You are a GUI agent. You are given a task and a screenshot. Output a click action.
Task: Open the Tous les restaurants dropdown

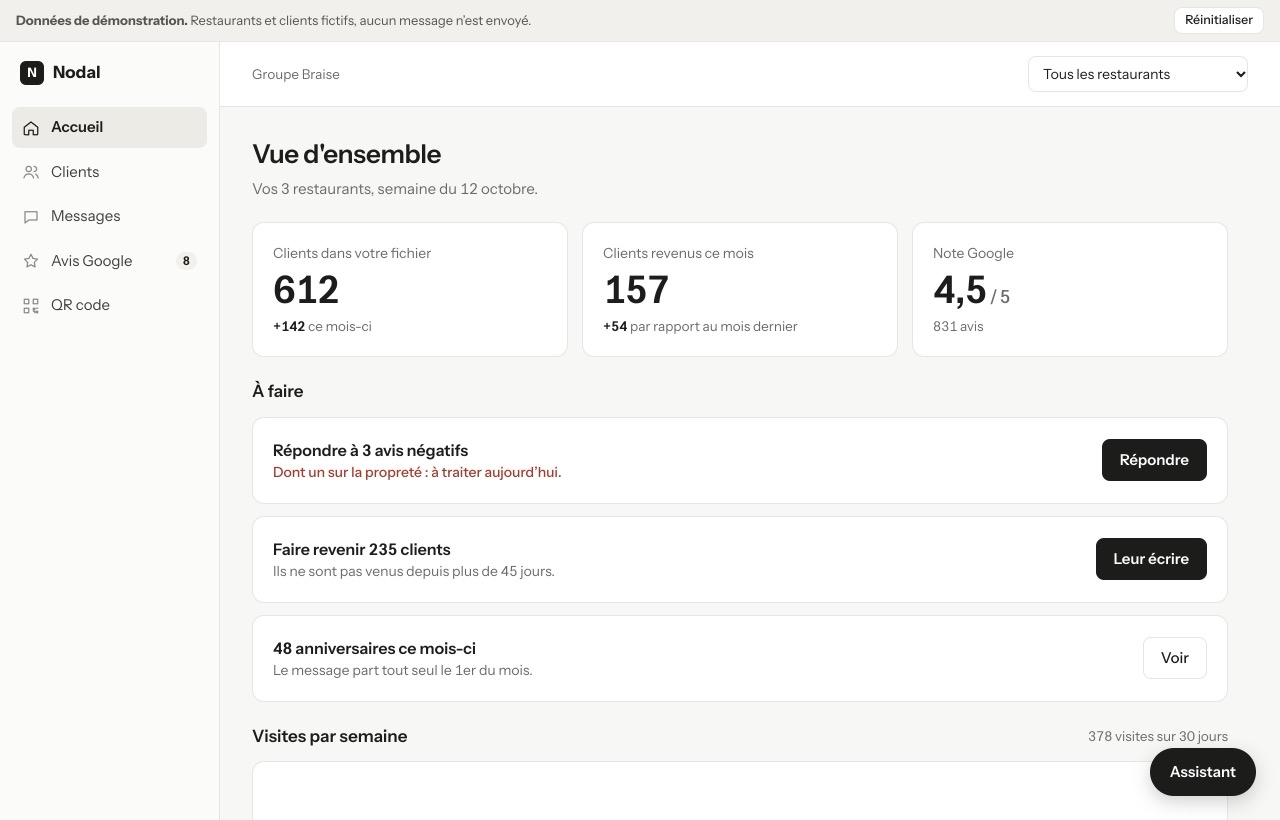click(1138, 74)
